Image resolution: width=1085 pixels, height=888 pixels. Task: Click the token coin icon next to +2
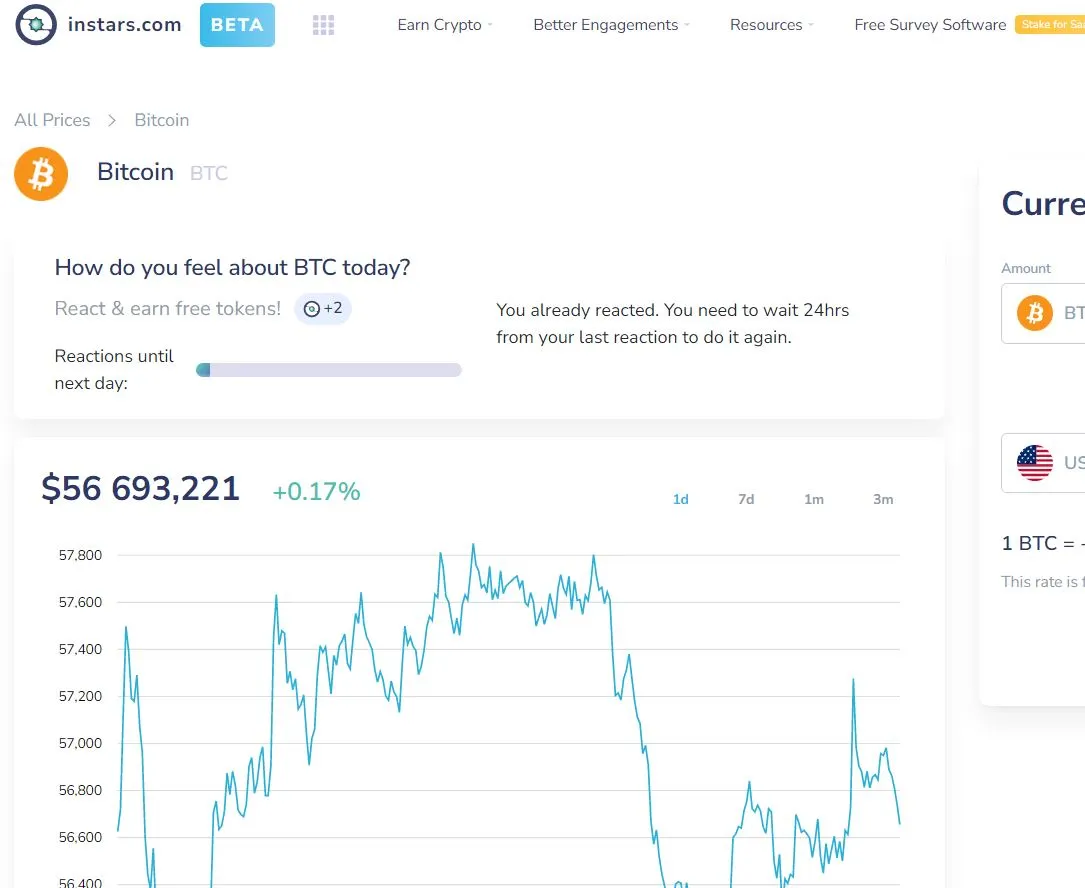click(x=312, y=309)
